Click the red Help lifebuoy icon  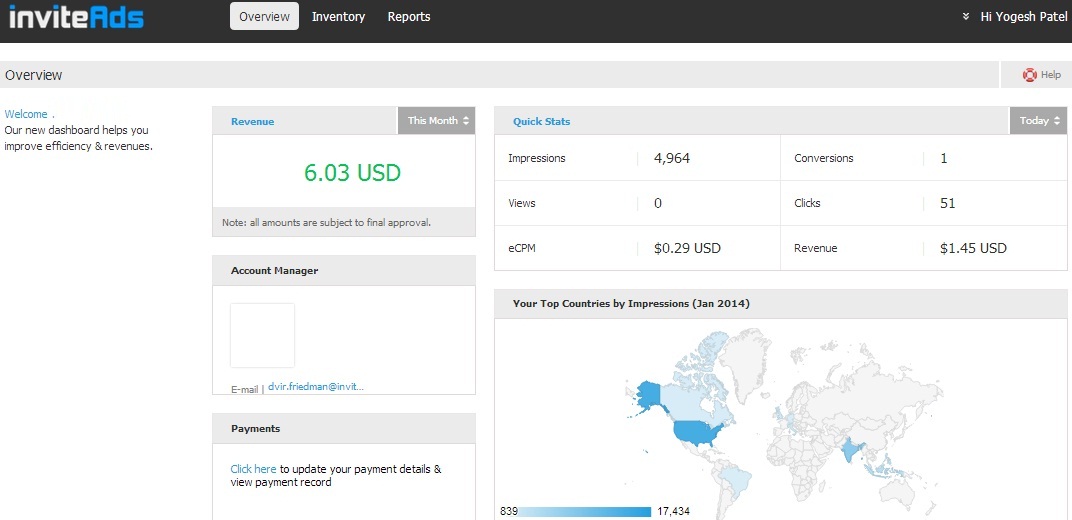click(1029, 75)
